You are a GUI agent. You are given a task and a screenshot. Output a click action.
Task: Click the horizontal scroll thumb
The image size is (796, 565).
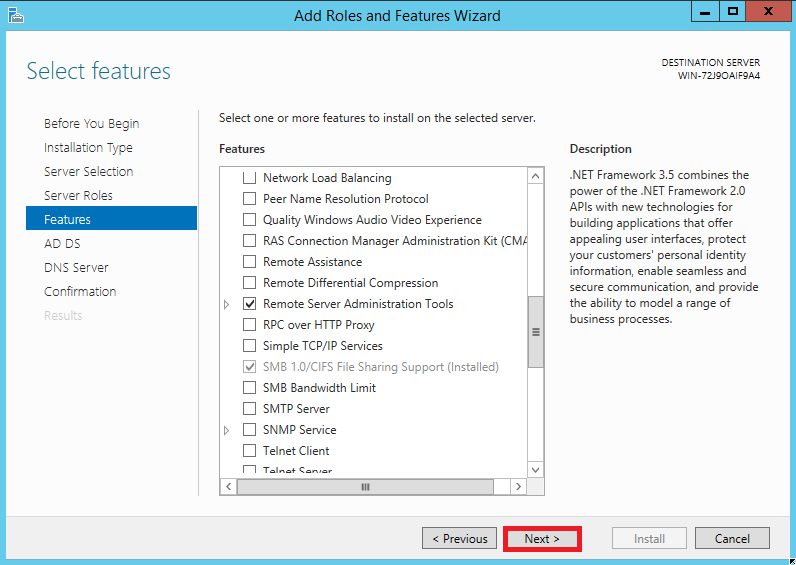pos(365,487)
